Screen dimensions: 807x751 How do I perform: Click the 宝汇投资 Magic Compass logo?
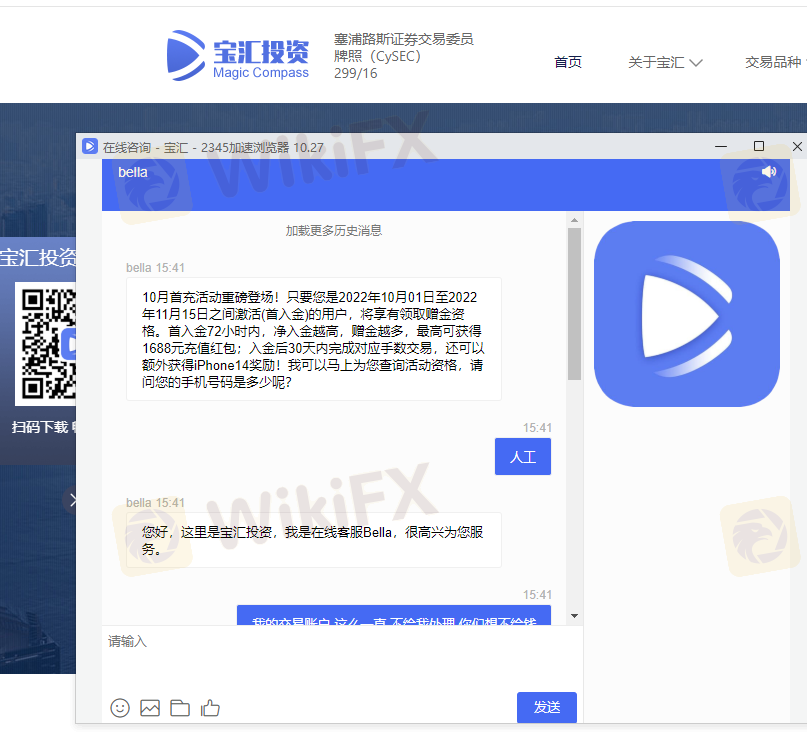[x=238, y=56]
